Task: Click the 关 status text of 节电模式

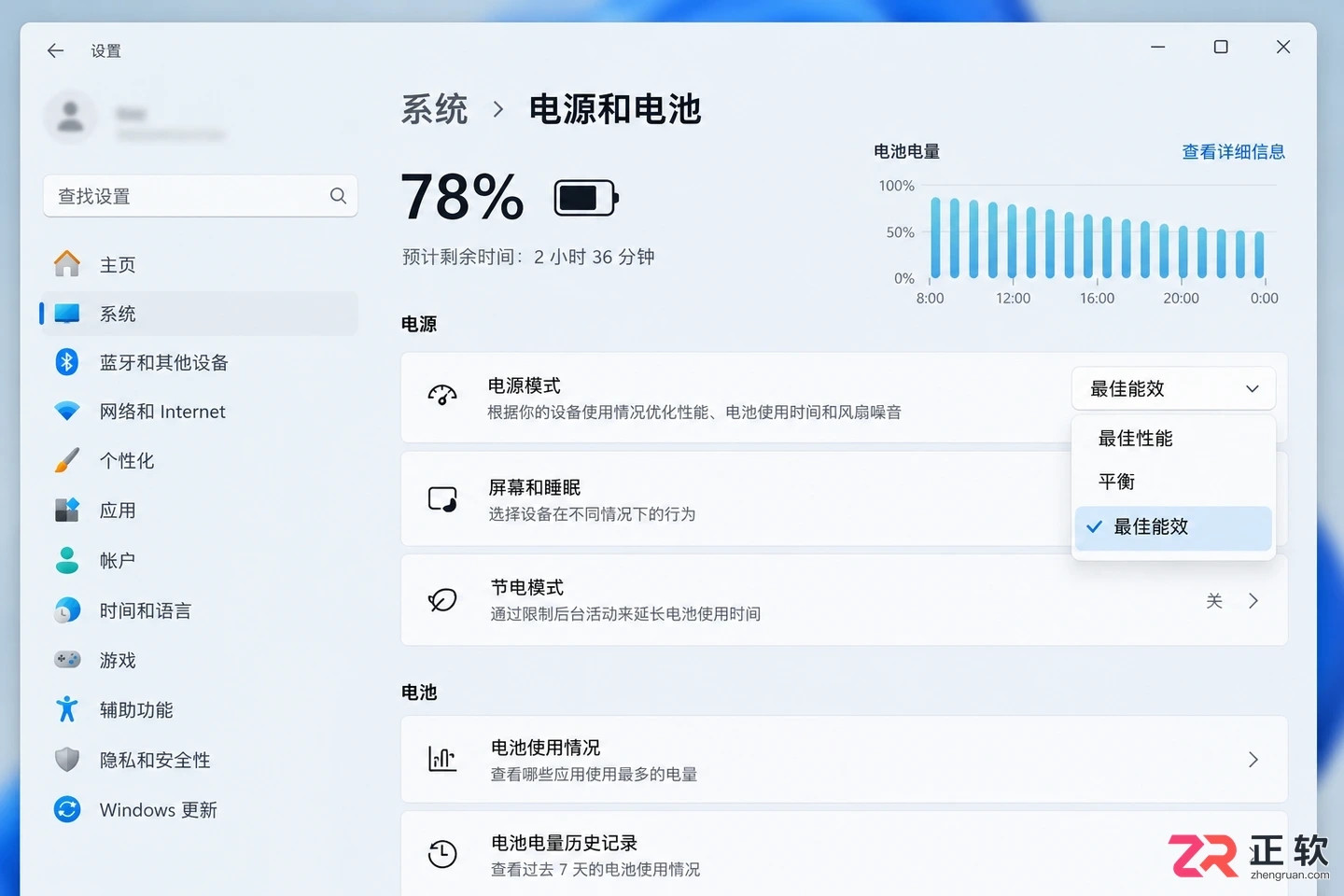Action: point(1214,601)
